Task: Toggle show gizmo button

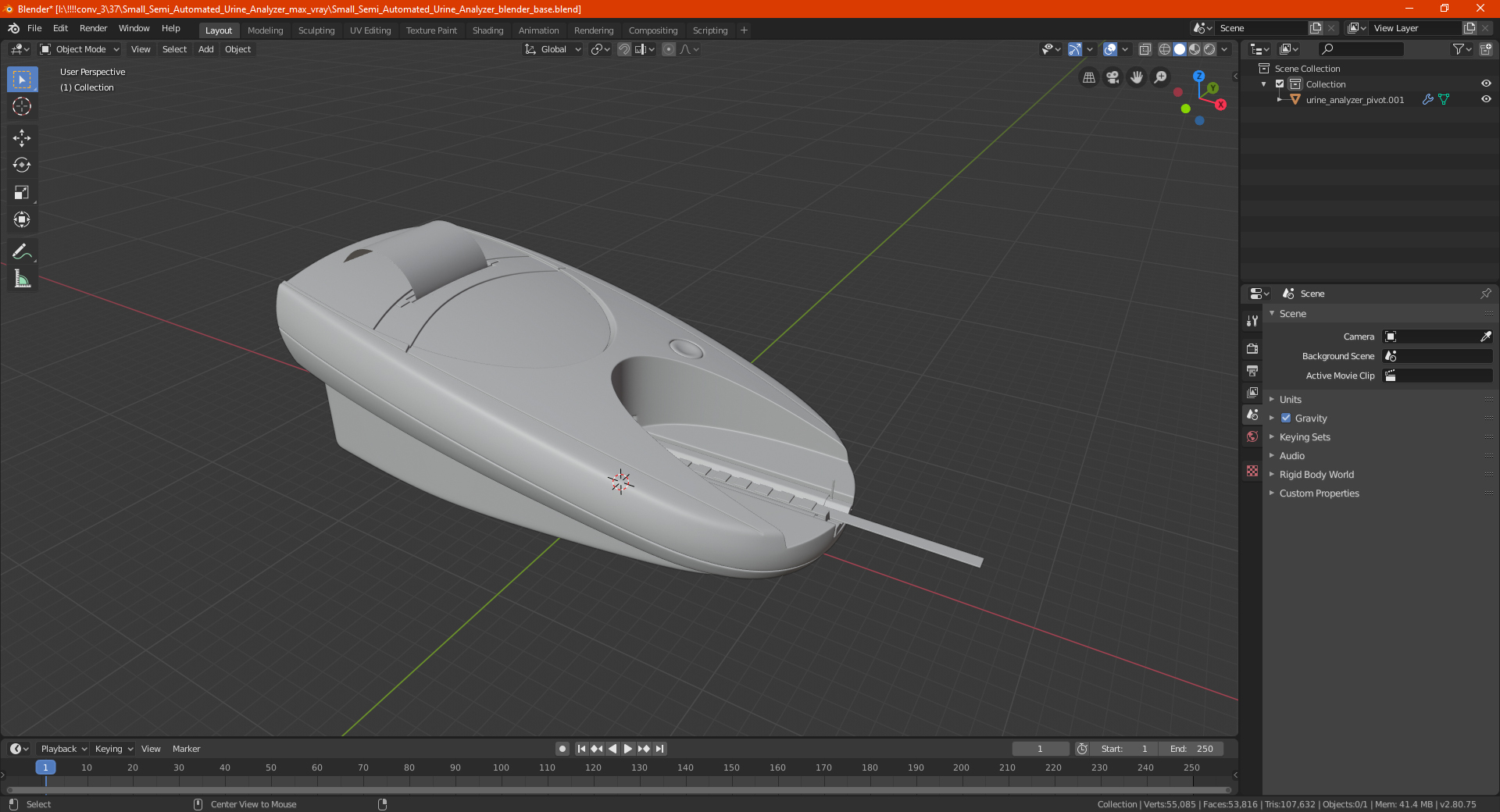Action: (1075, 49)
